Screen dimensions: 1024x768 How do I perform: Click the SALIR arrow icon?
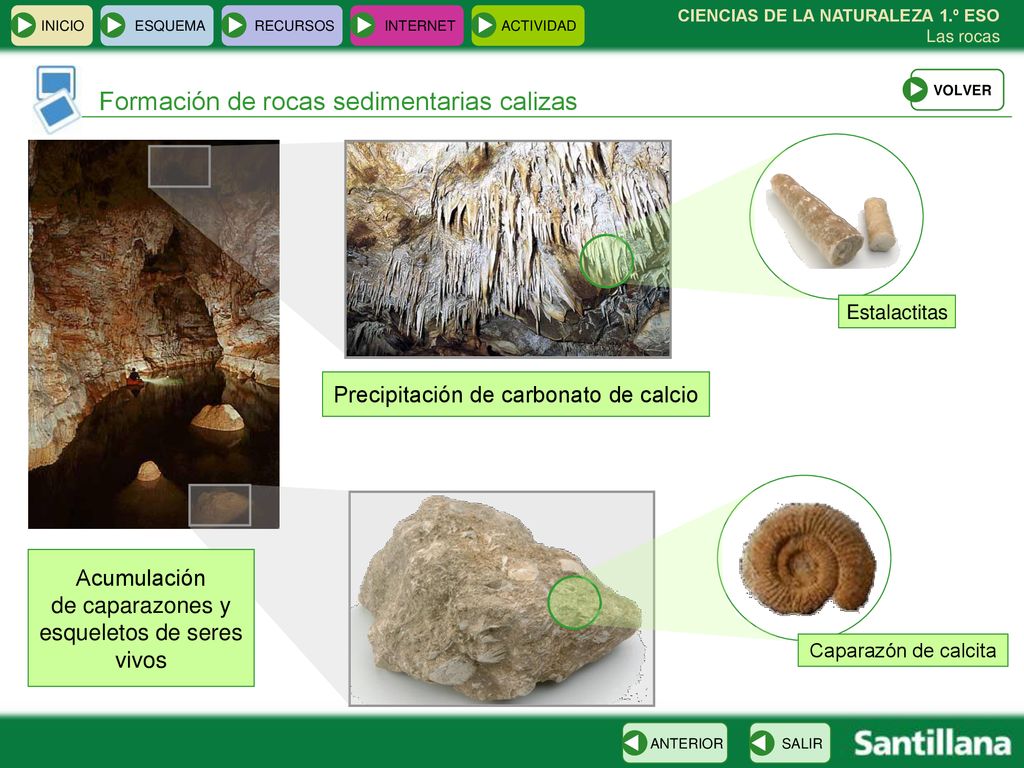click(x=762, y=743)
